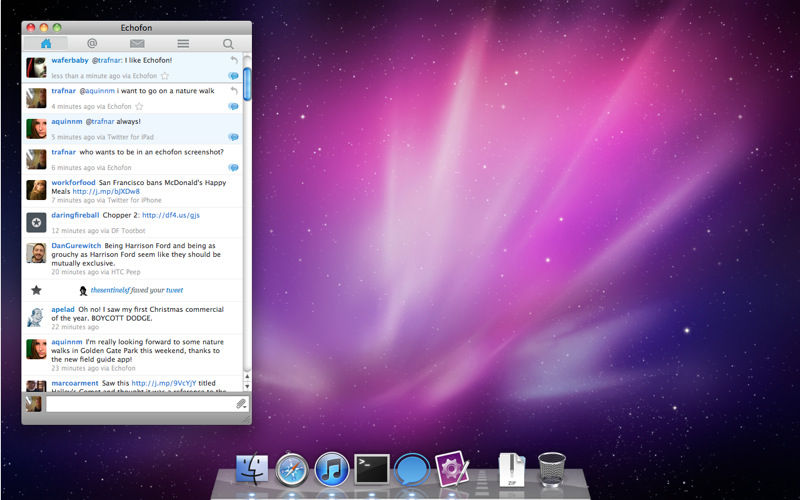Open the http://j.mp/9VcYjY link
The image size is (800, 500).
click(164, 383)
